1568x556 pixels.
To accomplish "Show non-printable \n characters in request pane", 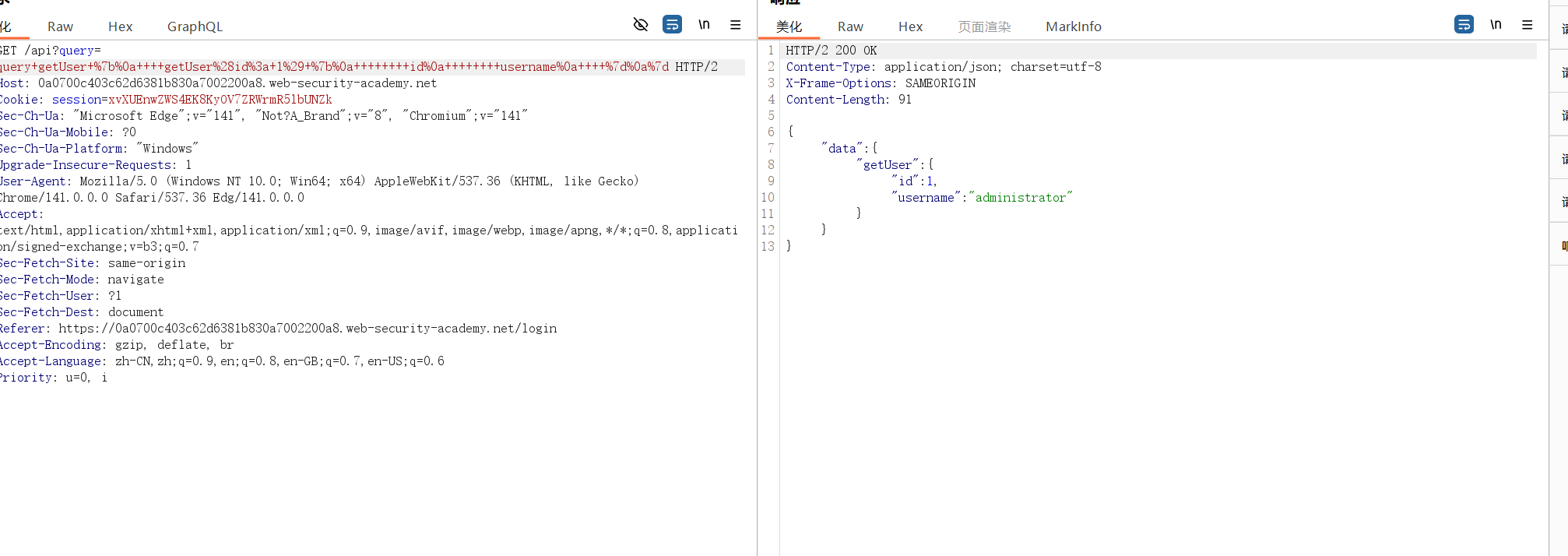I will [x=704, y=25].
